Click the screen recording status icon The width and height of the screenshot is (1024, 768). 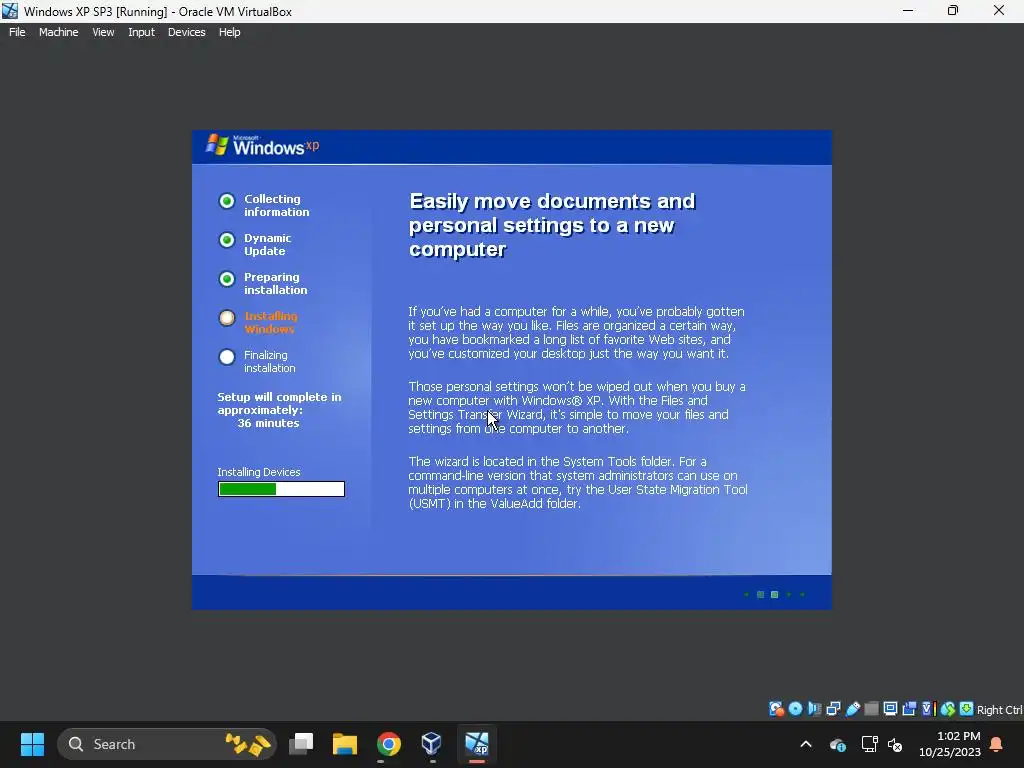tap(909, 709)
